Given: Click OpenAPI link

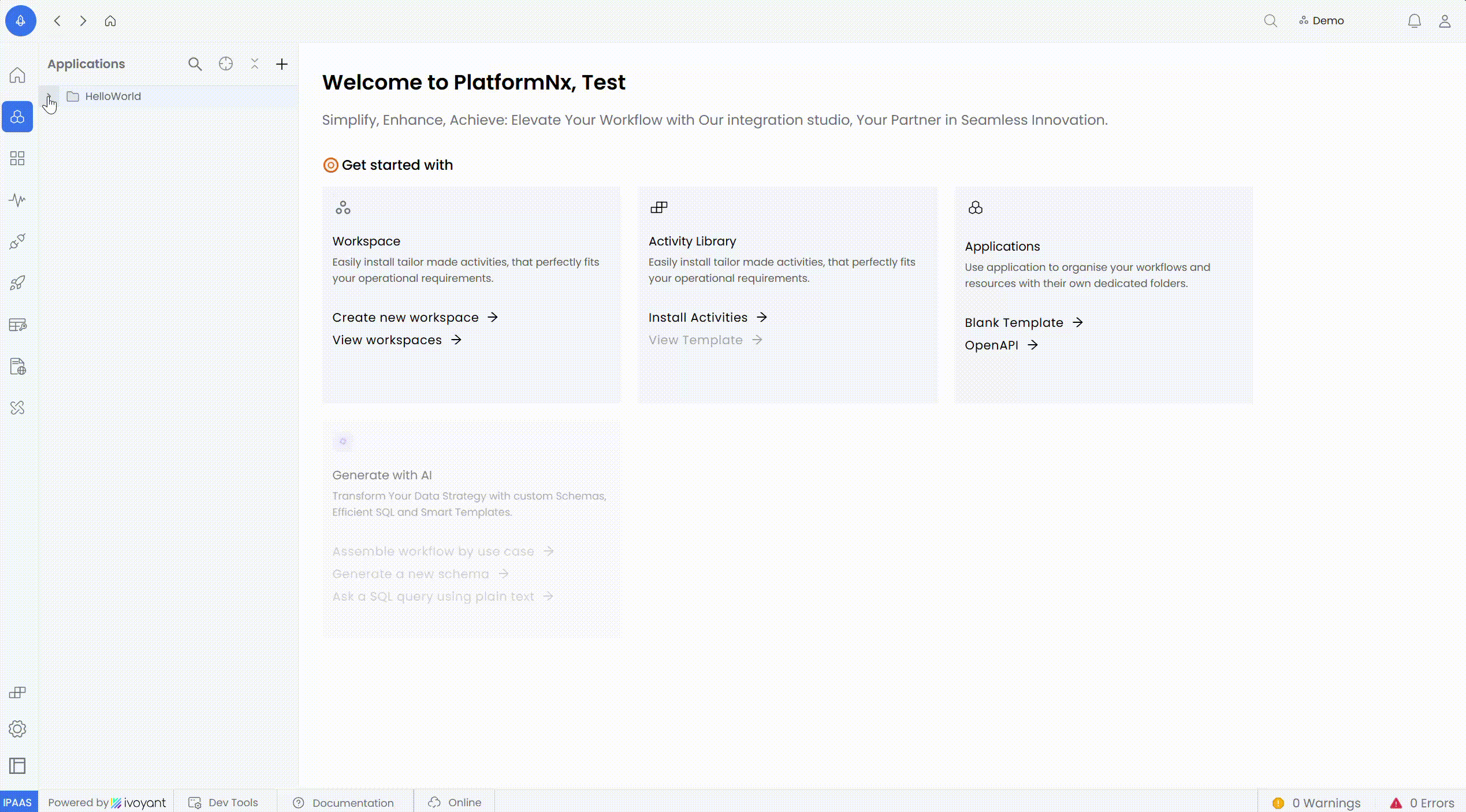Looking at the screenshot, I should (x=1001, y=345).
